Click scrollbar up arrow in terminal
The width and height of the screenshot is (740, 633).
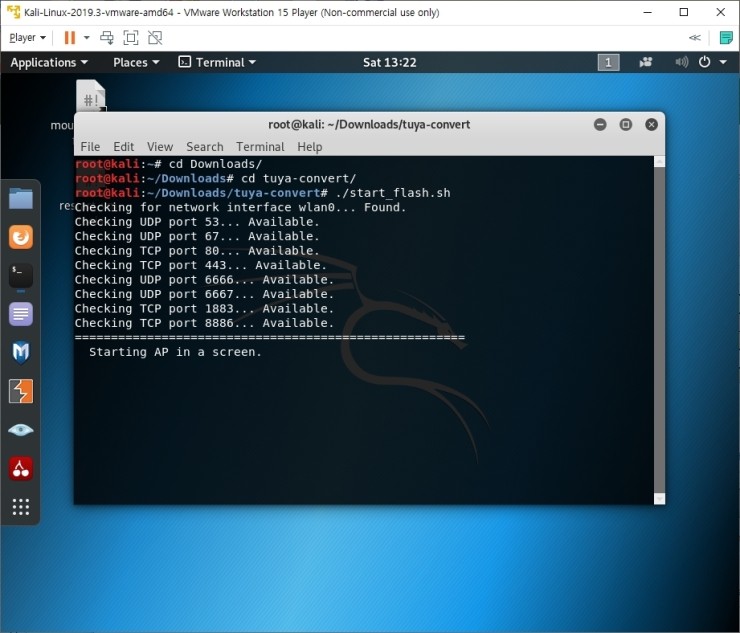(659, 161)
